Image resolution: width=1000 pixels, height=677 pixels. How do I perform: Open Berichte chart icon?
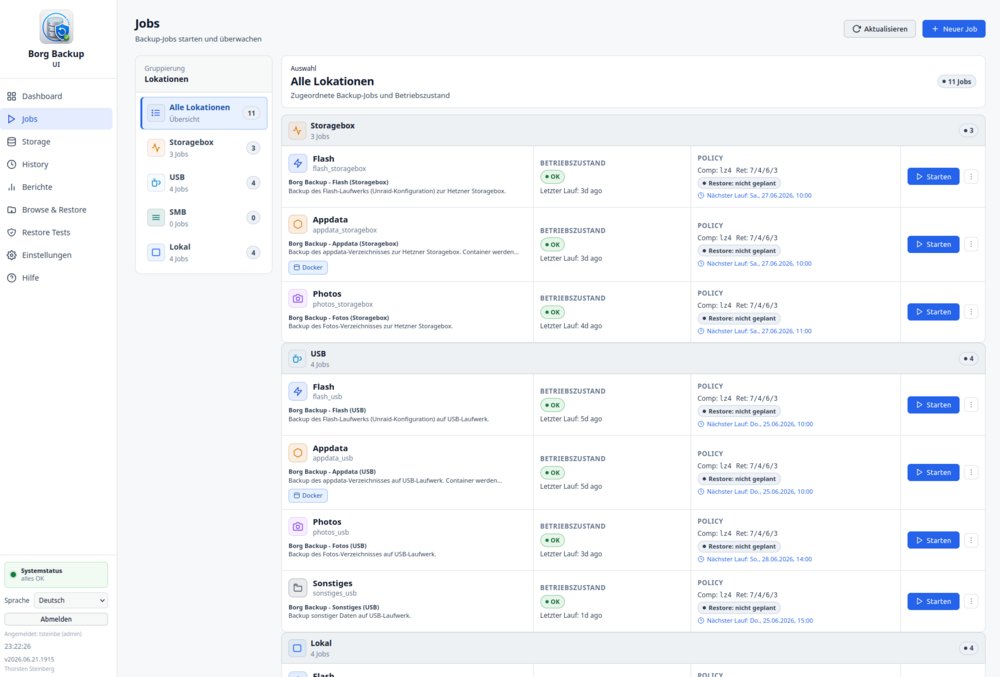pyautogui.click(x=11, y=187)
